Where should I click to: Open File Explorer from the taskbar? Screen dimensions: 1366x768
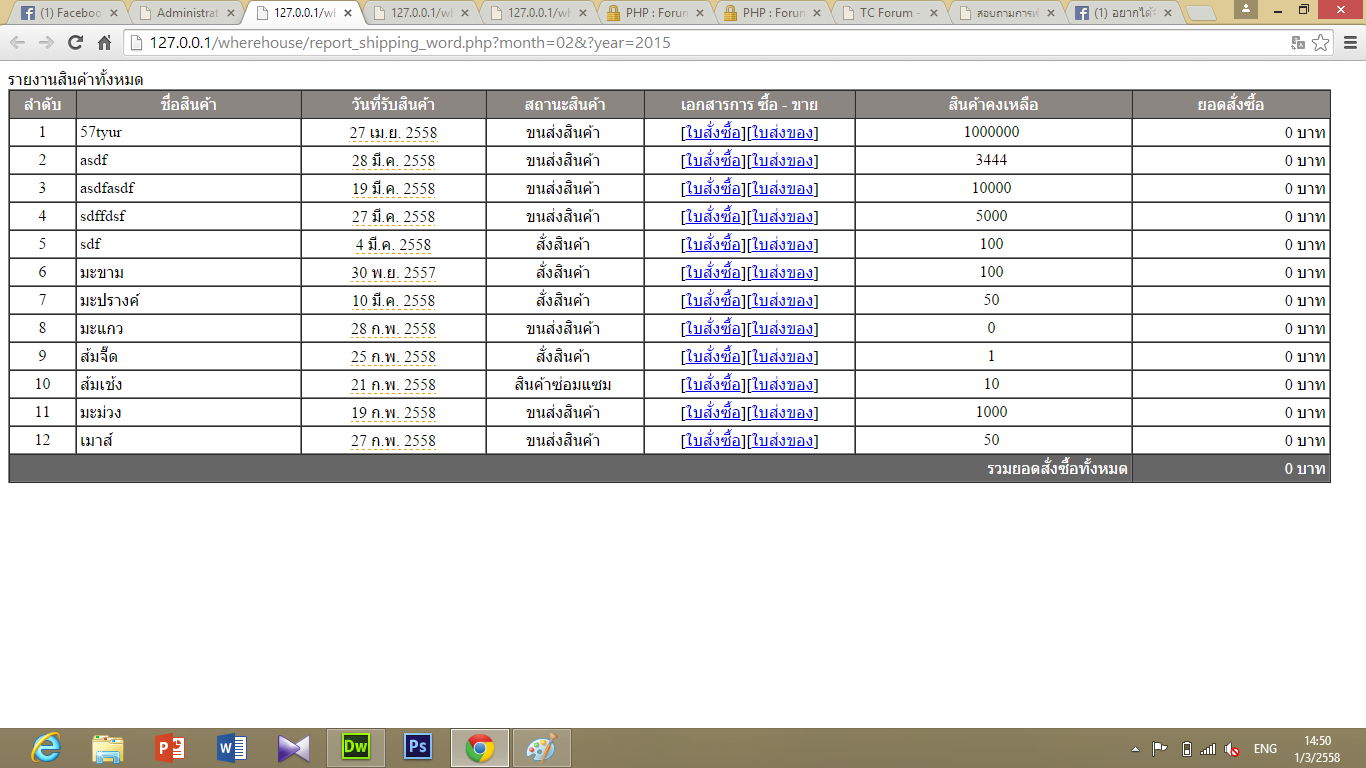[x=107, y=748]
